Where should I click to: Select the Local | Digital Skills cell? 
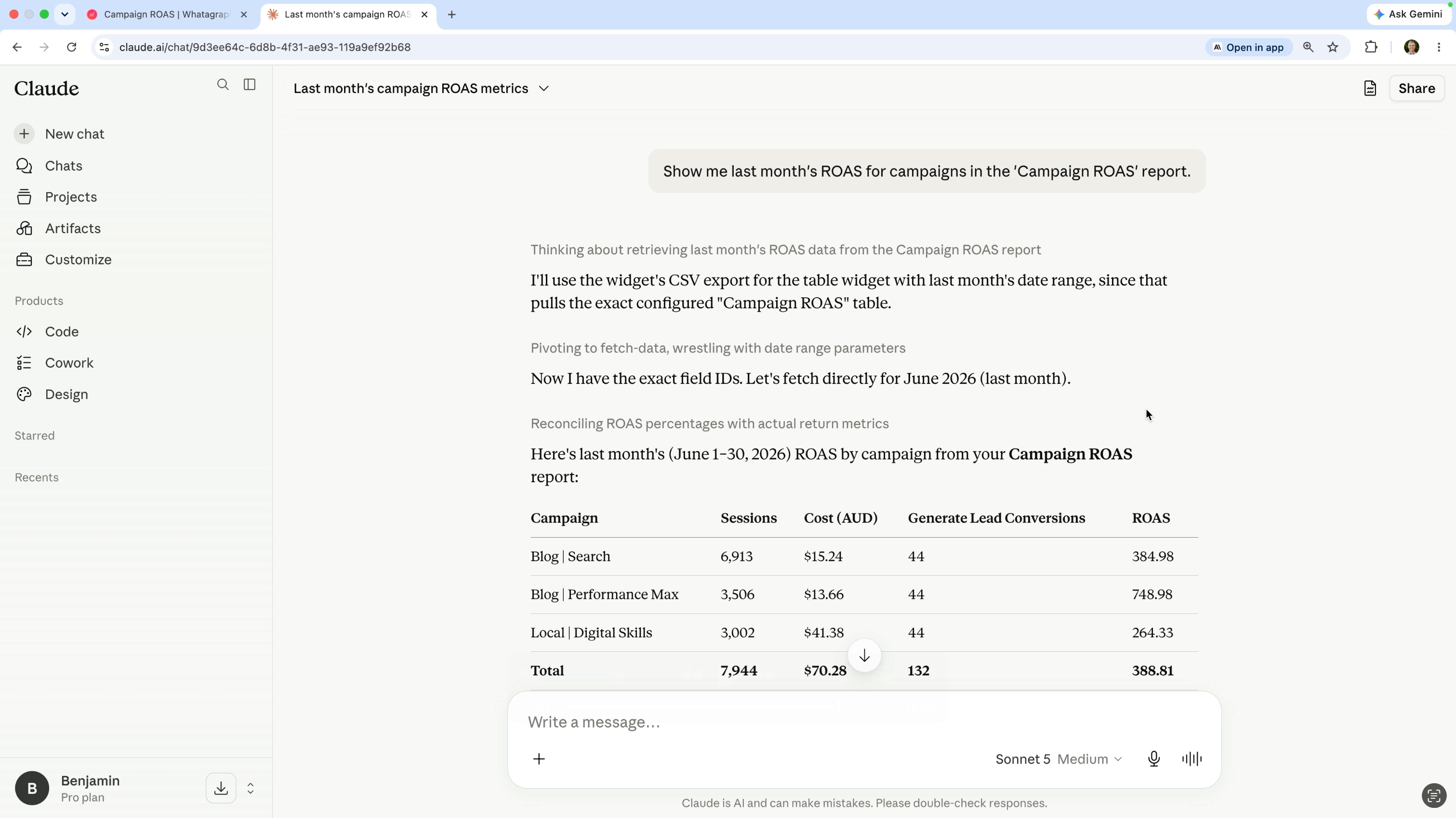click(591, 633)
